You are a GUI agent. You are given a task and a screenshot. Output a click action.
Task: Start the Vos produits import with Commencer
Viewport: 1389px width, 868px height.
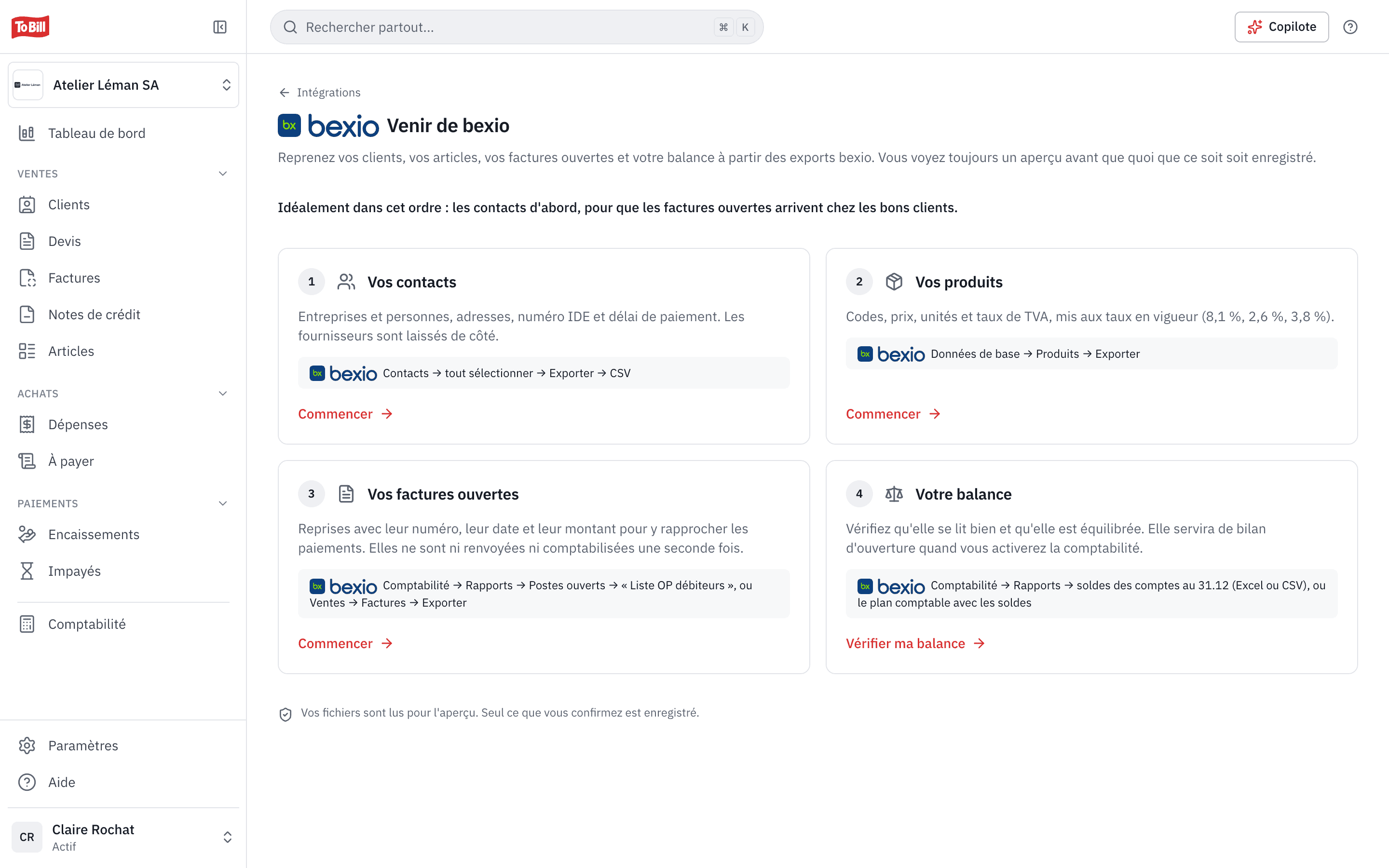point(893,414)
